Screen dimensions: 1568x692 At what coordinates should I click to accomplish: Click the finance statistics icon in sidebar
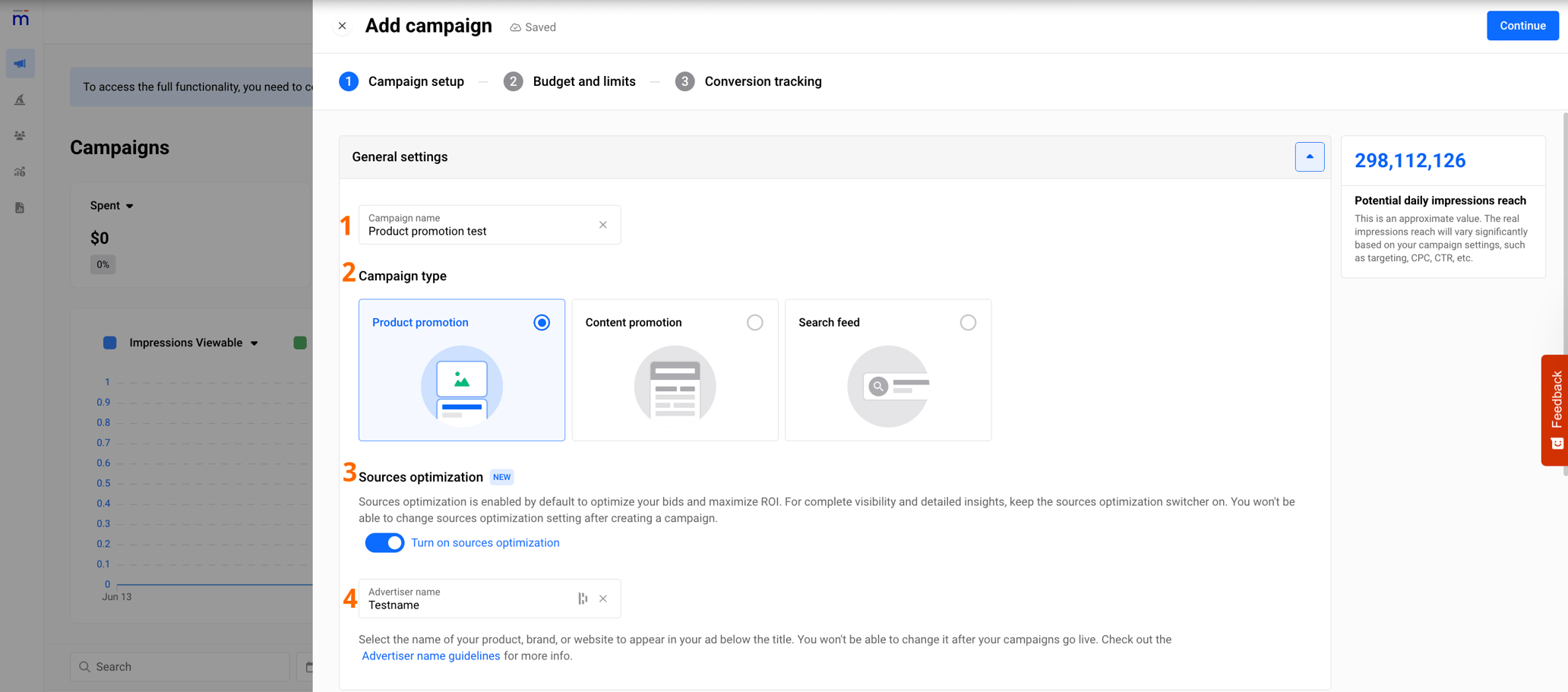[19, 172]
